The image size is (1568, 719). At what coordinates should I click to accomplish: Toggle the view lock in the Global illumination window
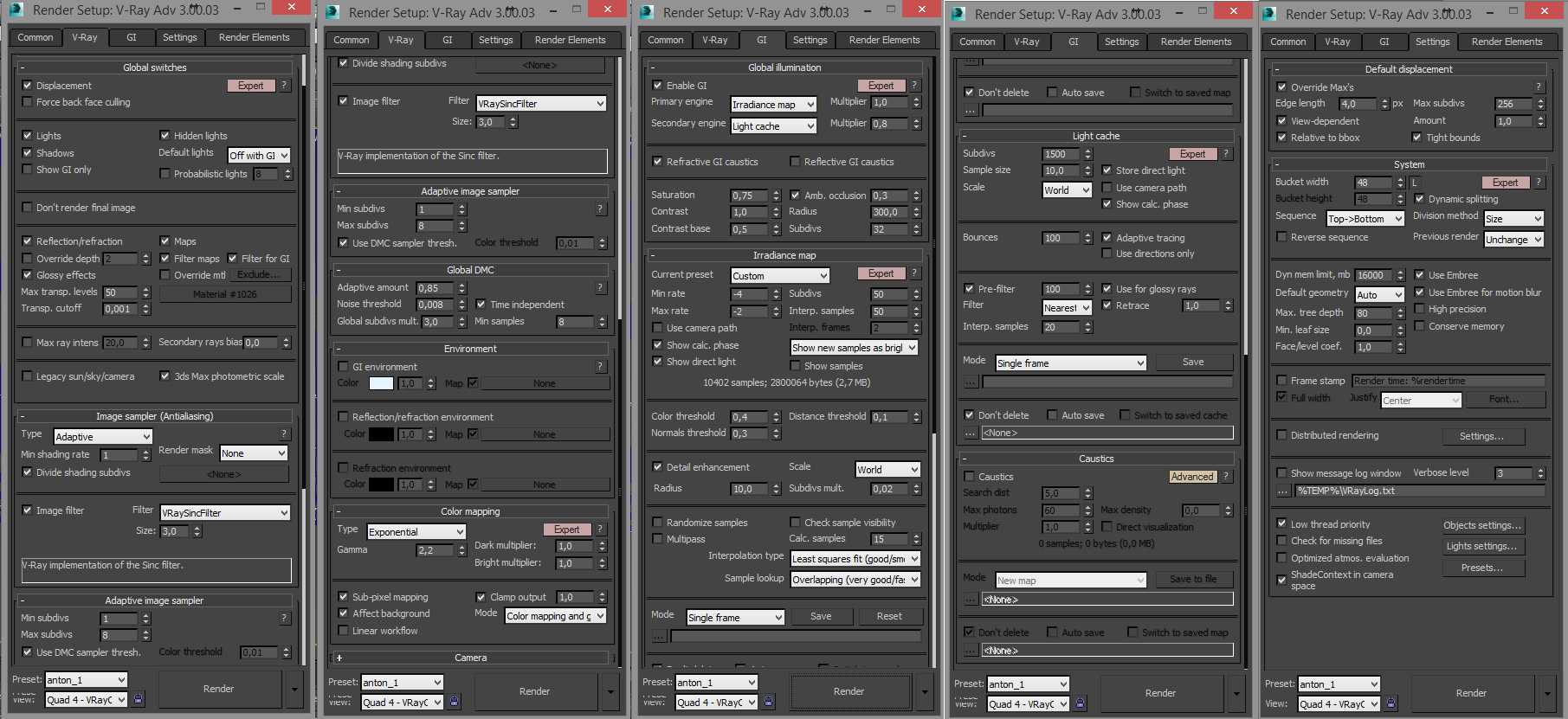point(769,702)
